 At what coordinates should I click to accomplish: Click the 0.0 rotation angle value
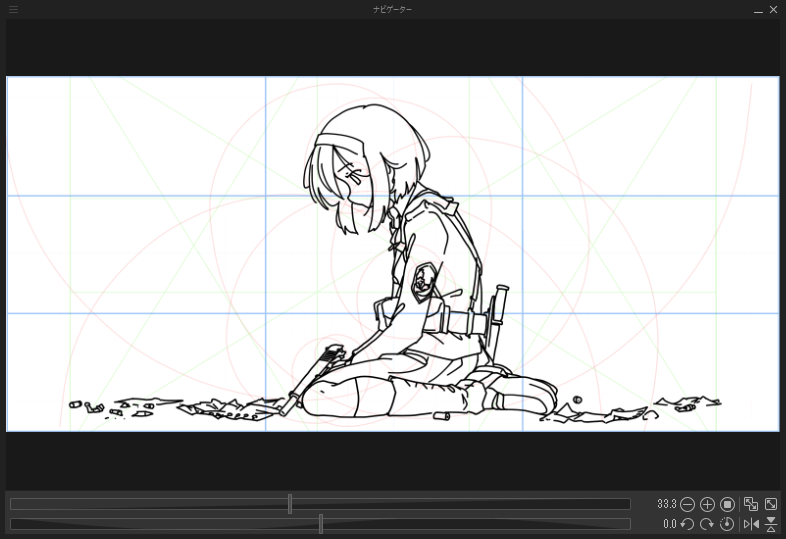coord(669,524)
